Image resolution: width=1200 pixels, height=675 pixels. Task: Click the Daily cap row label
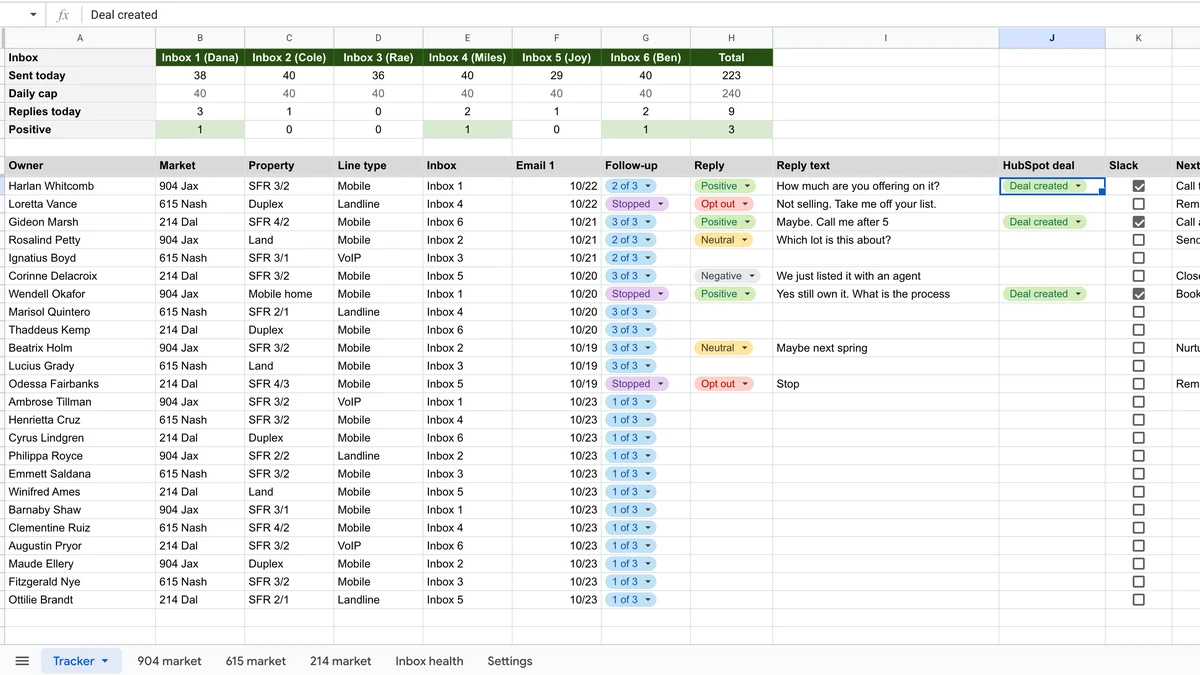click(x=80, y=94)
